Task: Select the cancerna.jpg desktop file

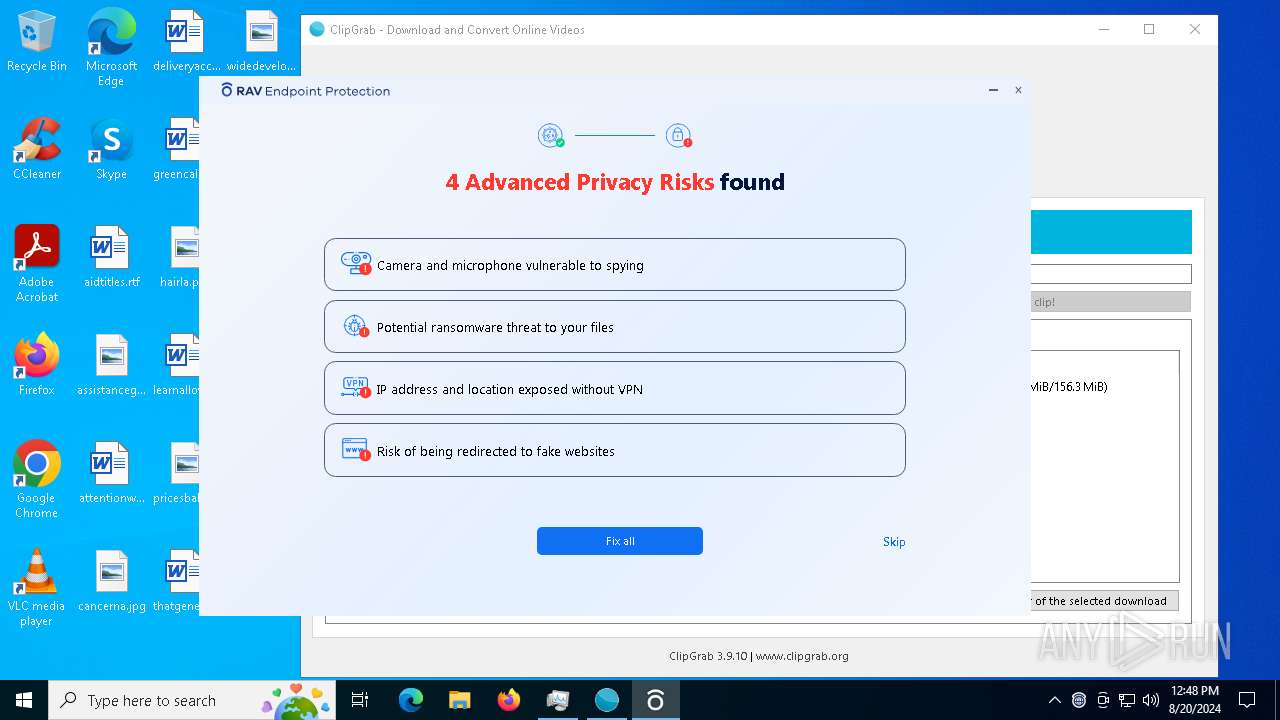Action: click(111, 581)
